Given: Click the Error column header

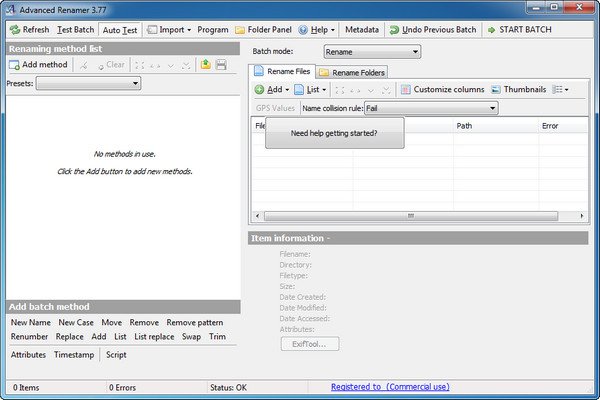Looking at the screenshot, I should [563, 126].
